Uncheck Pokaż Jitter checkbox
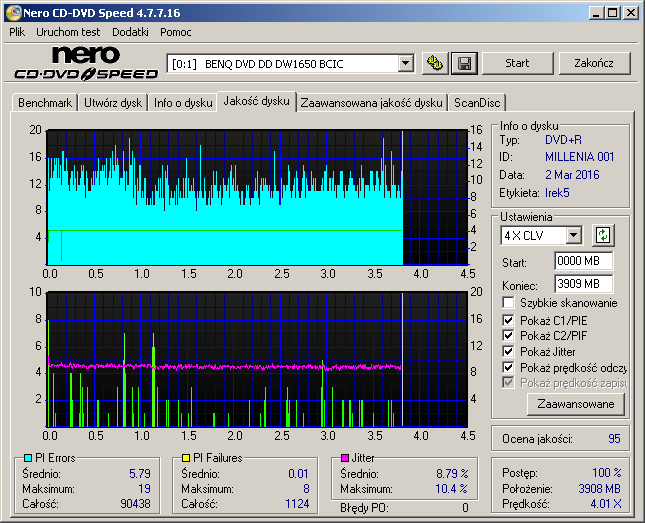The height and width of the screenshot is (523, 645). (x=508, y=351)
